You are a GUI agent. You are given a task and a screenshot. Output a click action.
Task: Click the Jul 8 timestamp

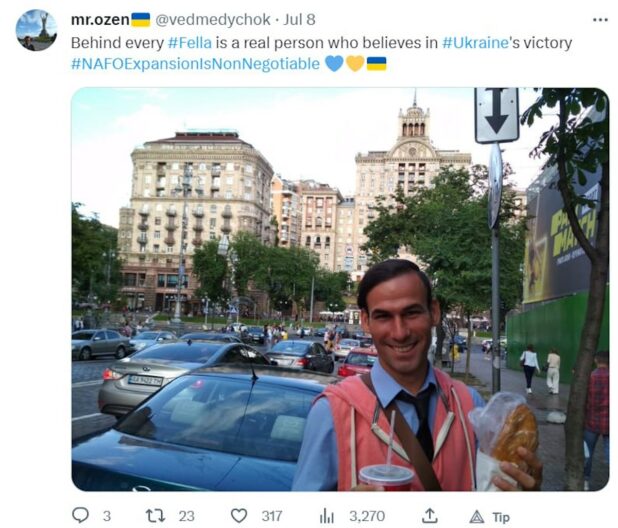click(300, 19)
